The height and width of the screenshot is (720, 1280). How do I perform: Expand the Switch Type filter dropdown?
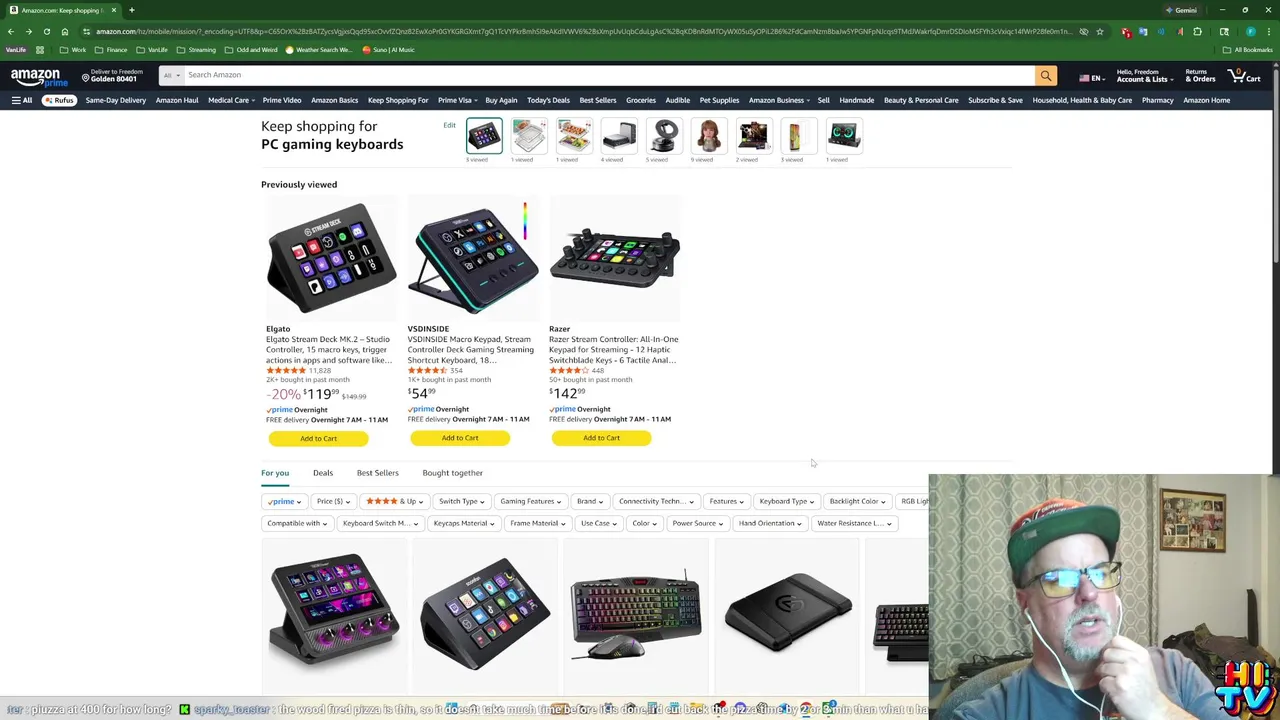pos(461,501)
